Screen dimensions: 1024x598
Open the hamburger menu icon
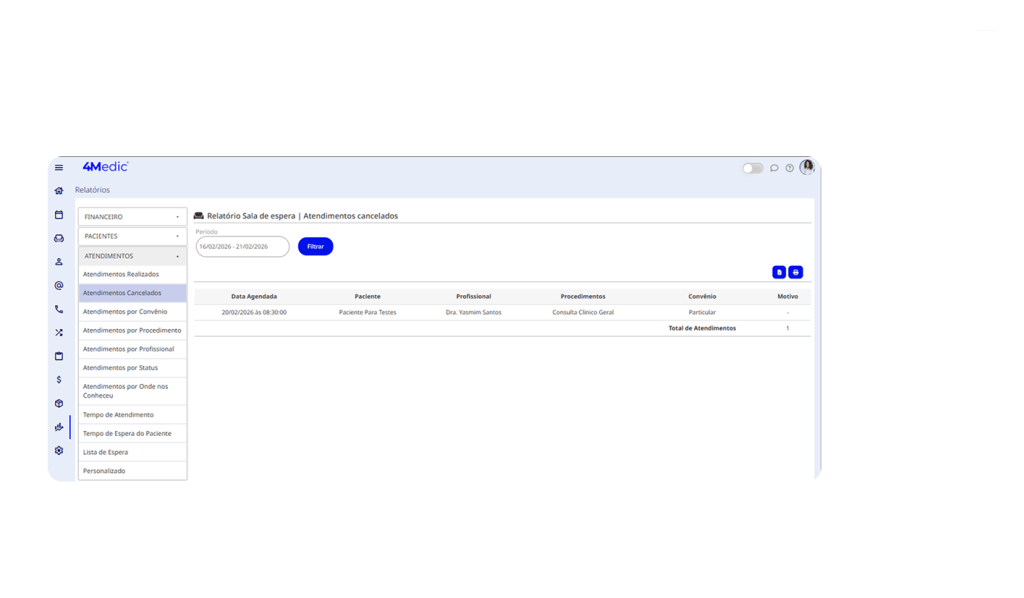coord(59,168)
